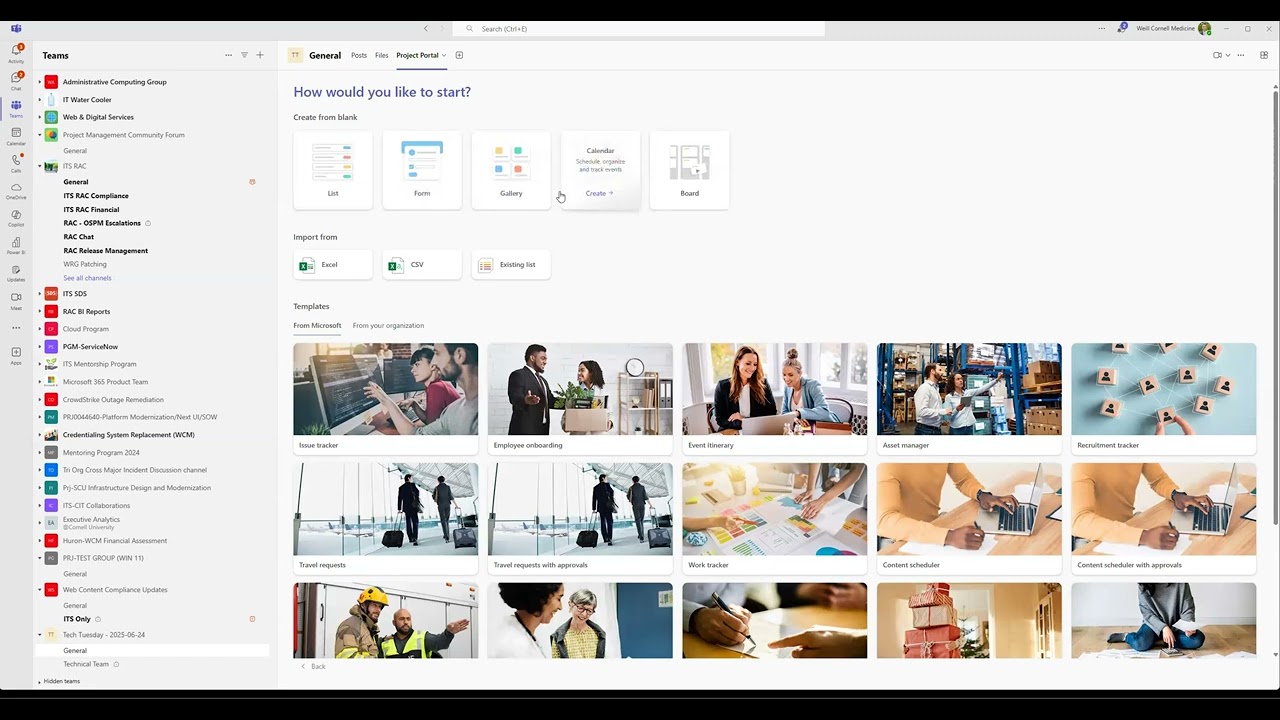
Task: Select the Event itinerary template
Action: click(774, 399)
